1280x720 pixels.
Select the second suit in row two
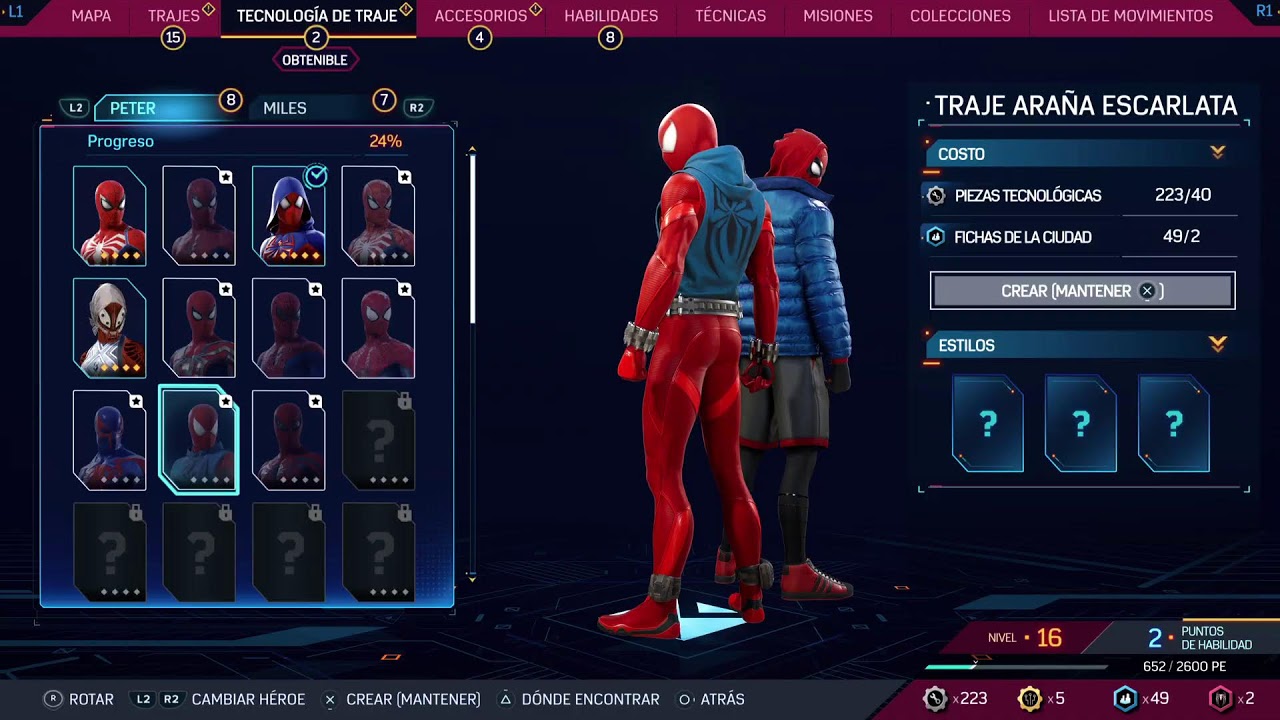coord(199,328)
